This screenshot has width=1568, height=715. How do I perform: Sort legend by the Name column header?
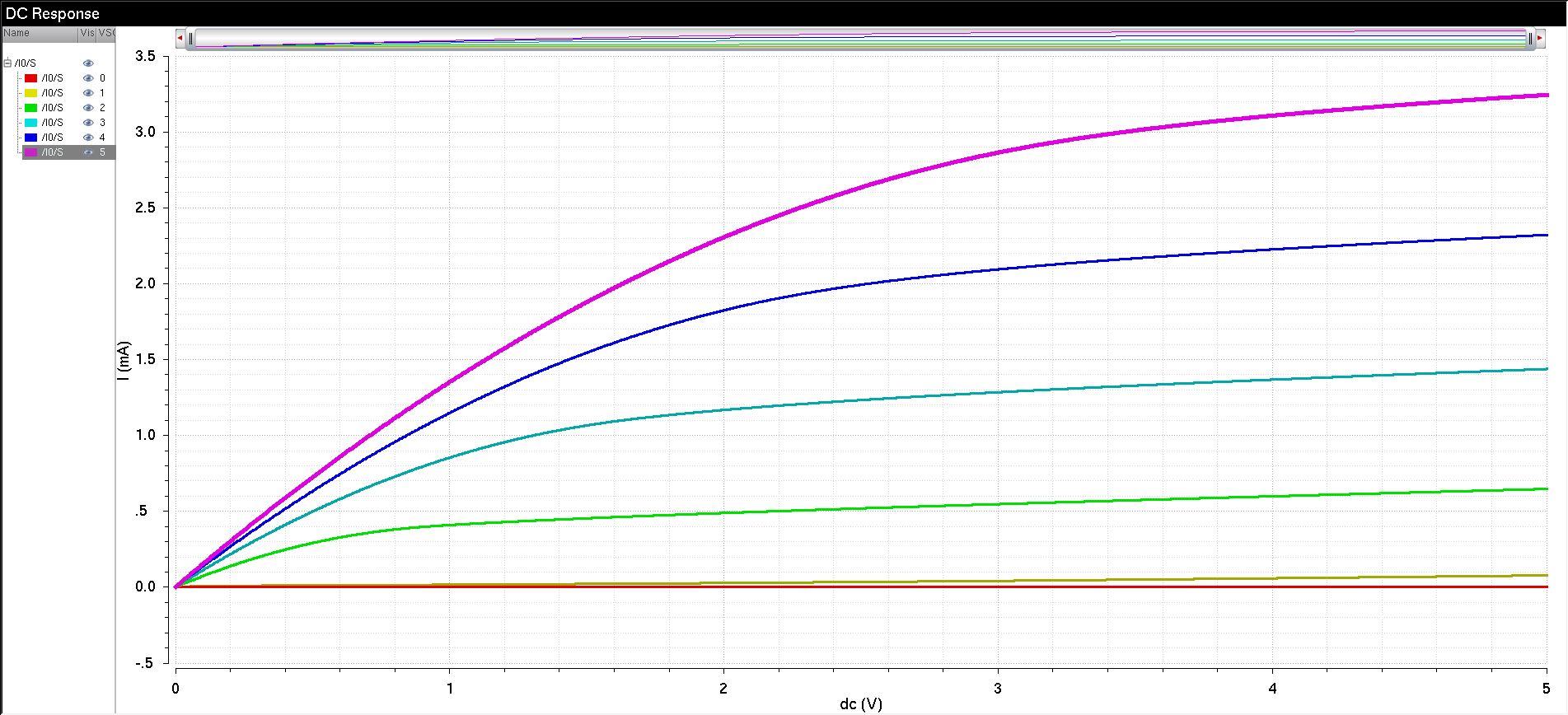pos(40,34)
